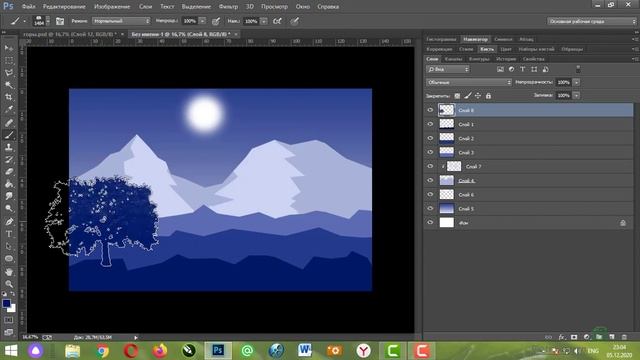Filter layers by pixel layers
Viewport: 640px width, 360px height.
pyautogui.click(x=500, y=69)
